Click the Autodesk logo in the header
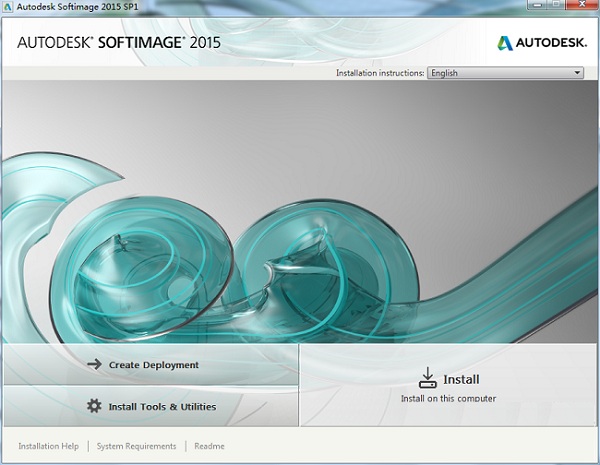This screenshot has height=465, width=600. [x=540, y=43]
